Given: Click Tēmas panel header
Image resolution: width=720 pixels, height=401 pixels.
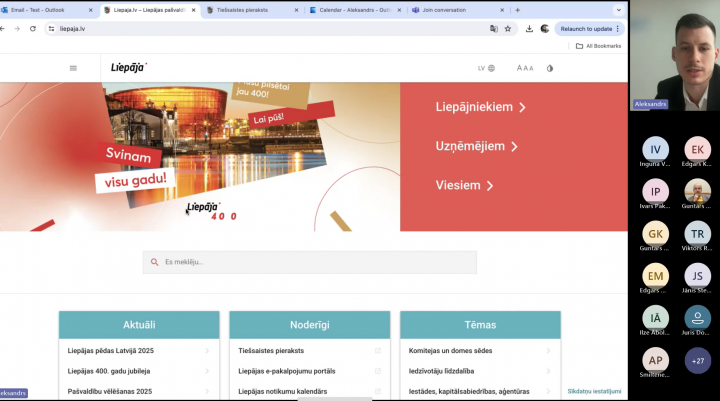Looking at the screenshot, I should tap(480, 325).
